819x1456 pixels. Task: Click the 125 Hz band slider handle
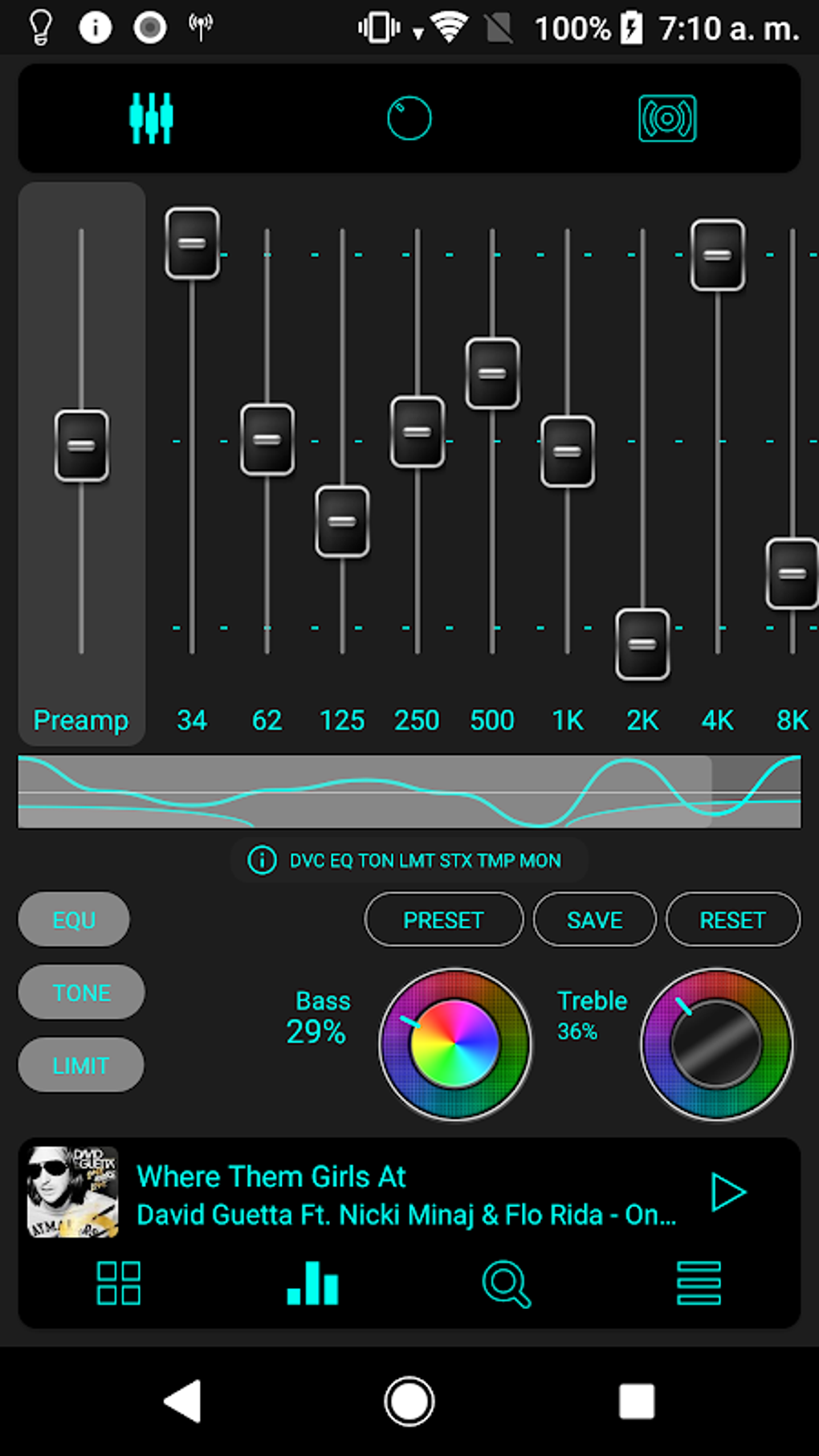pos(342,521)
